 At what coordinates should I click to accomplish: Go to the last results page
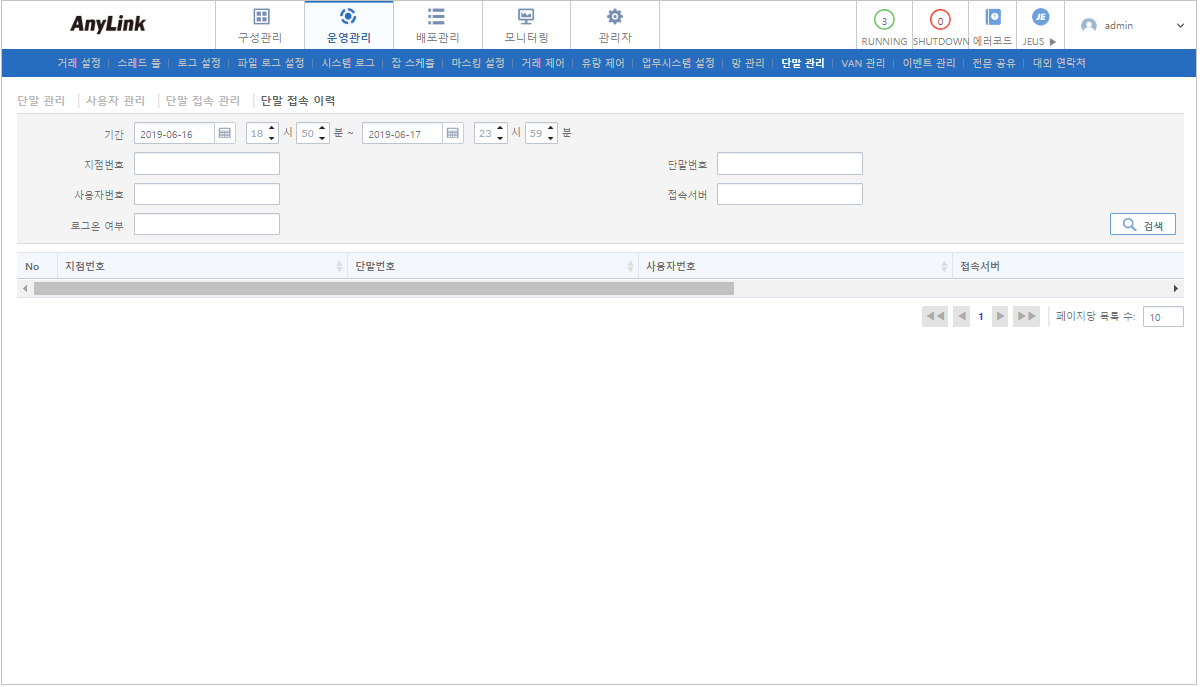pos(1027,316)
